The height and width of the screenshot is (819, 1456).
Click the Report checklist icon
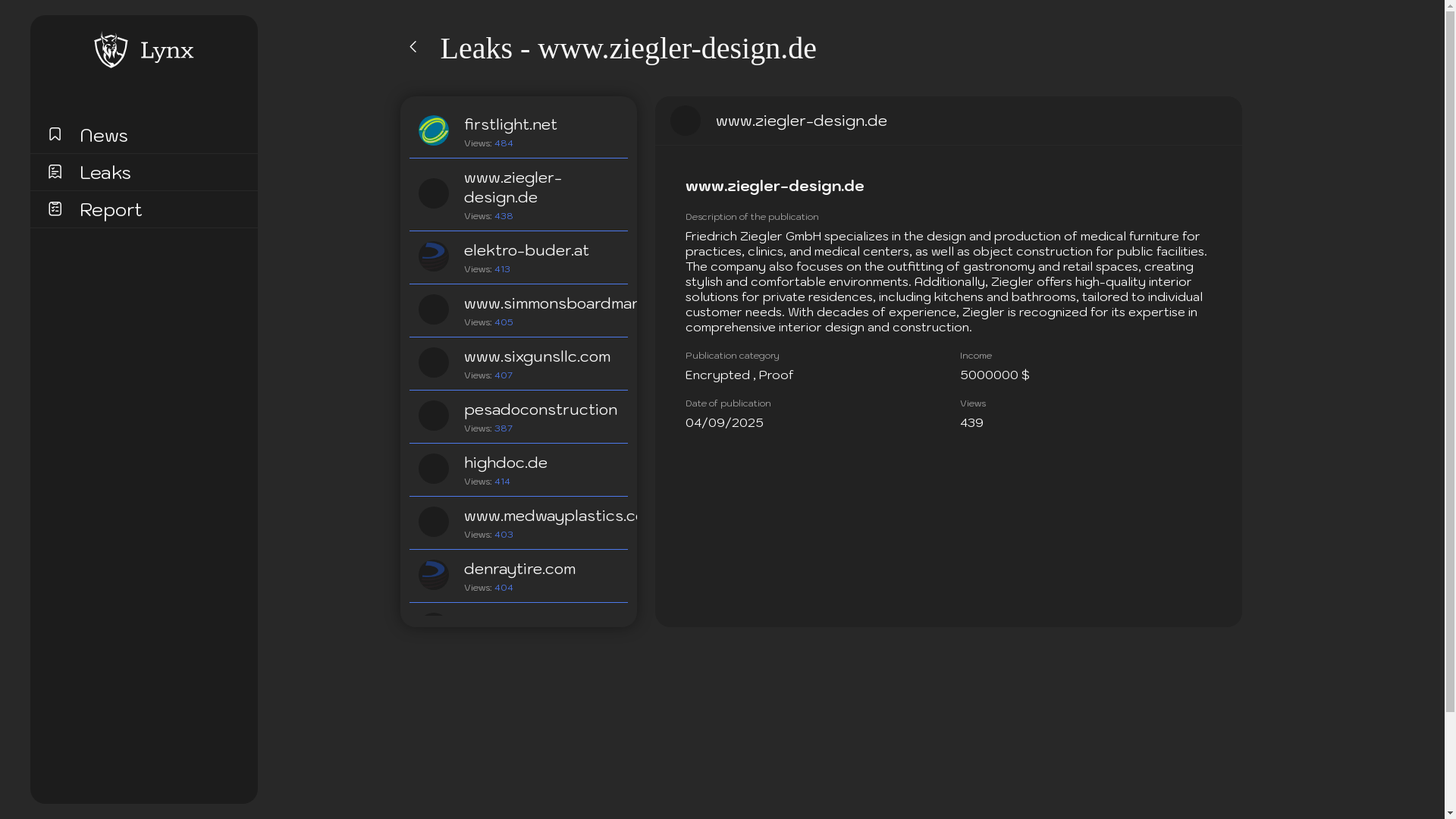coord(55,209)
